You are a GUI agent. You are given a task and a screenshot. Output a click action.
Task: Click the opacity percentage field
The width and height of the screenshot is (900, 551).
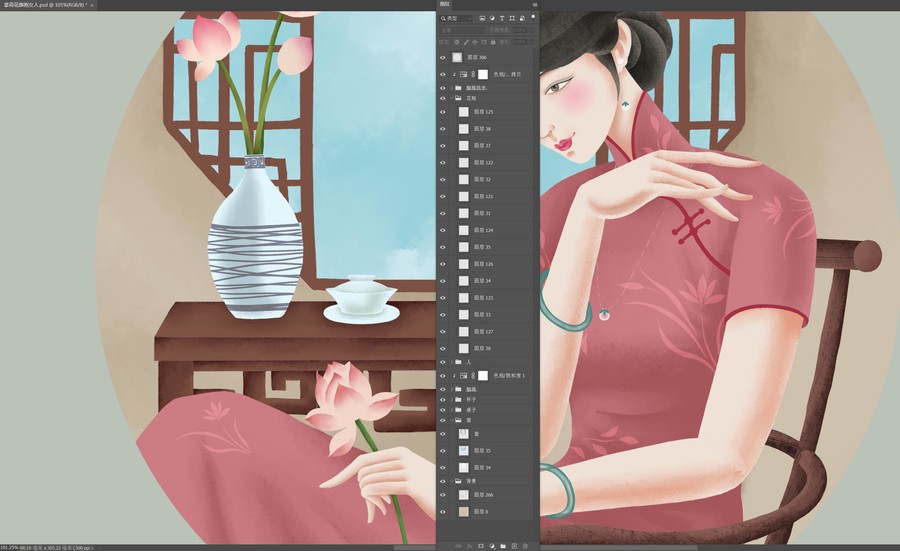point(519,30)
